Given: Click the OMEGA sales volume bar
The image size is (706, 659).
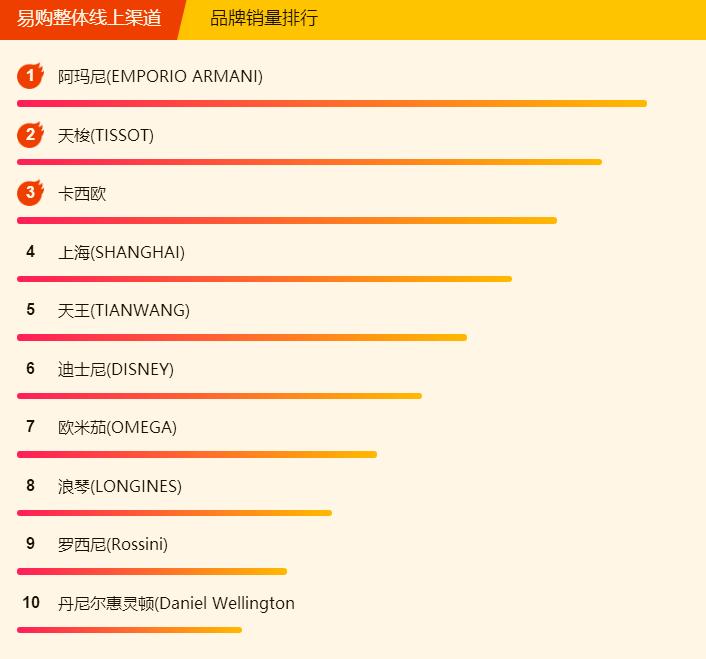Looking at the screenshot, I should 197,454.
